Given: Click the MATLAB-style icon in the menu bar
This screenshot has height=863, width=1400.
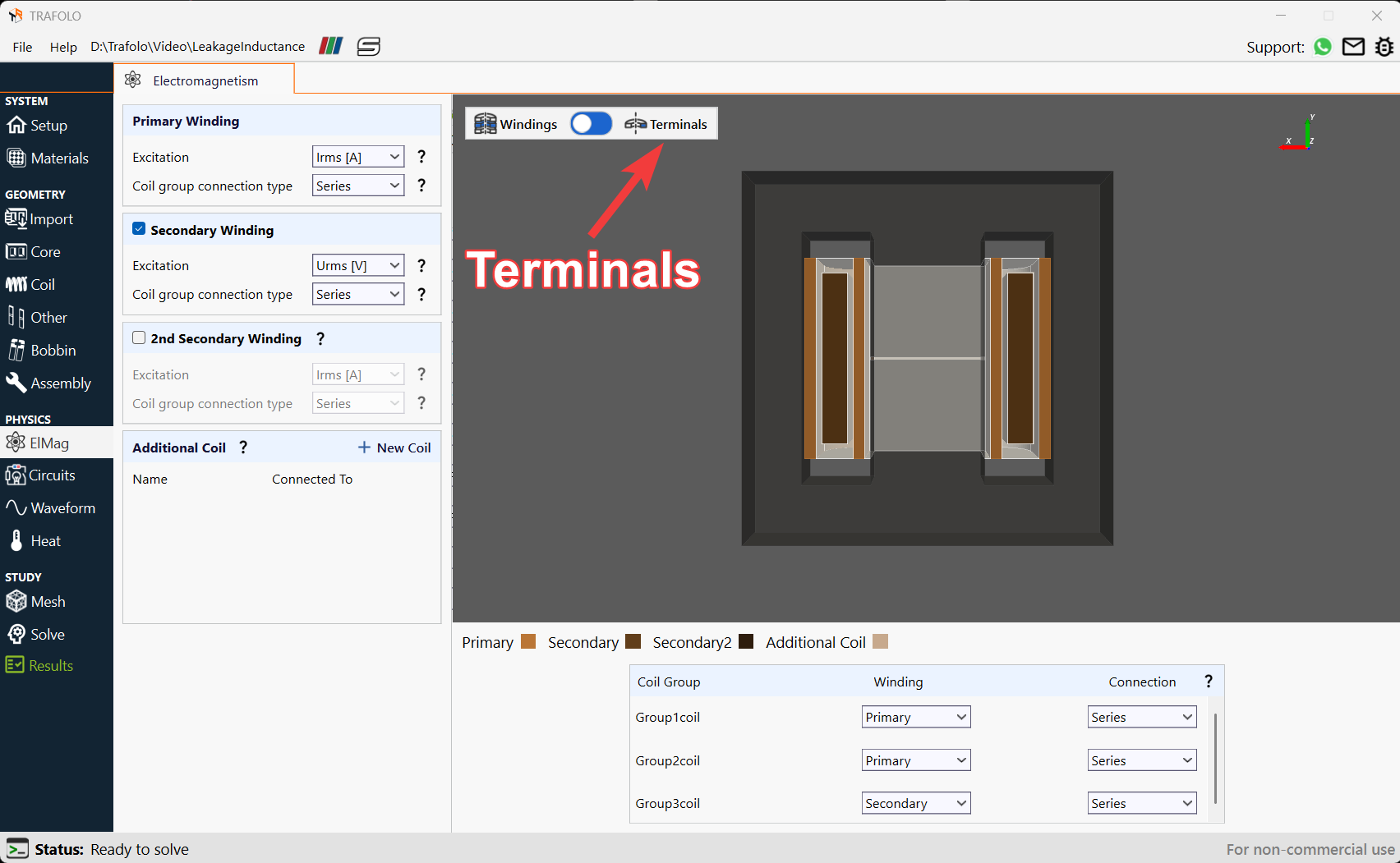Looking at the screenshot, I should 331,46.
